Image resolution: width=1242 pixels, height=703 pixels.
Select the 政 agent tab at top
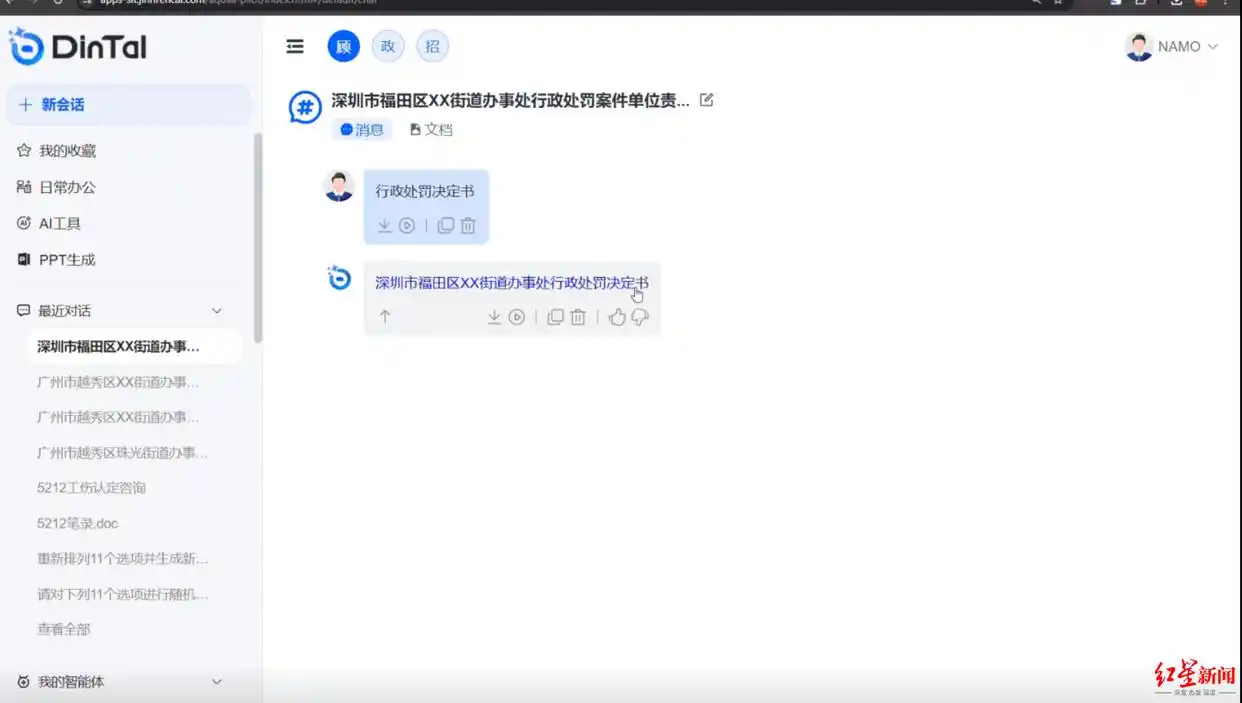tap(387, 46)
